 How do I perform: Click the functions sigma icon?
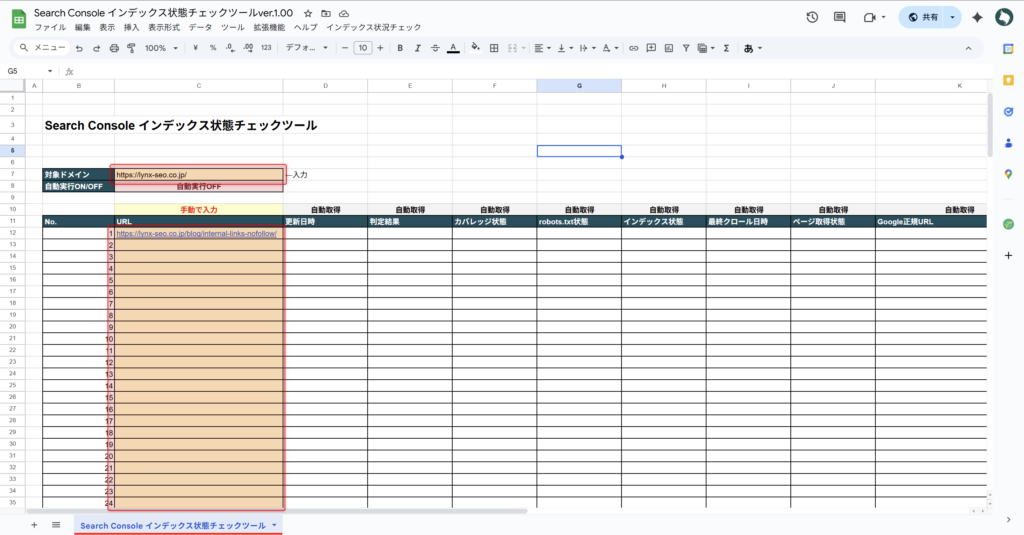pyautogui.click(x=726, y=48)
